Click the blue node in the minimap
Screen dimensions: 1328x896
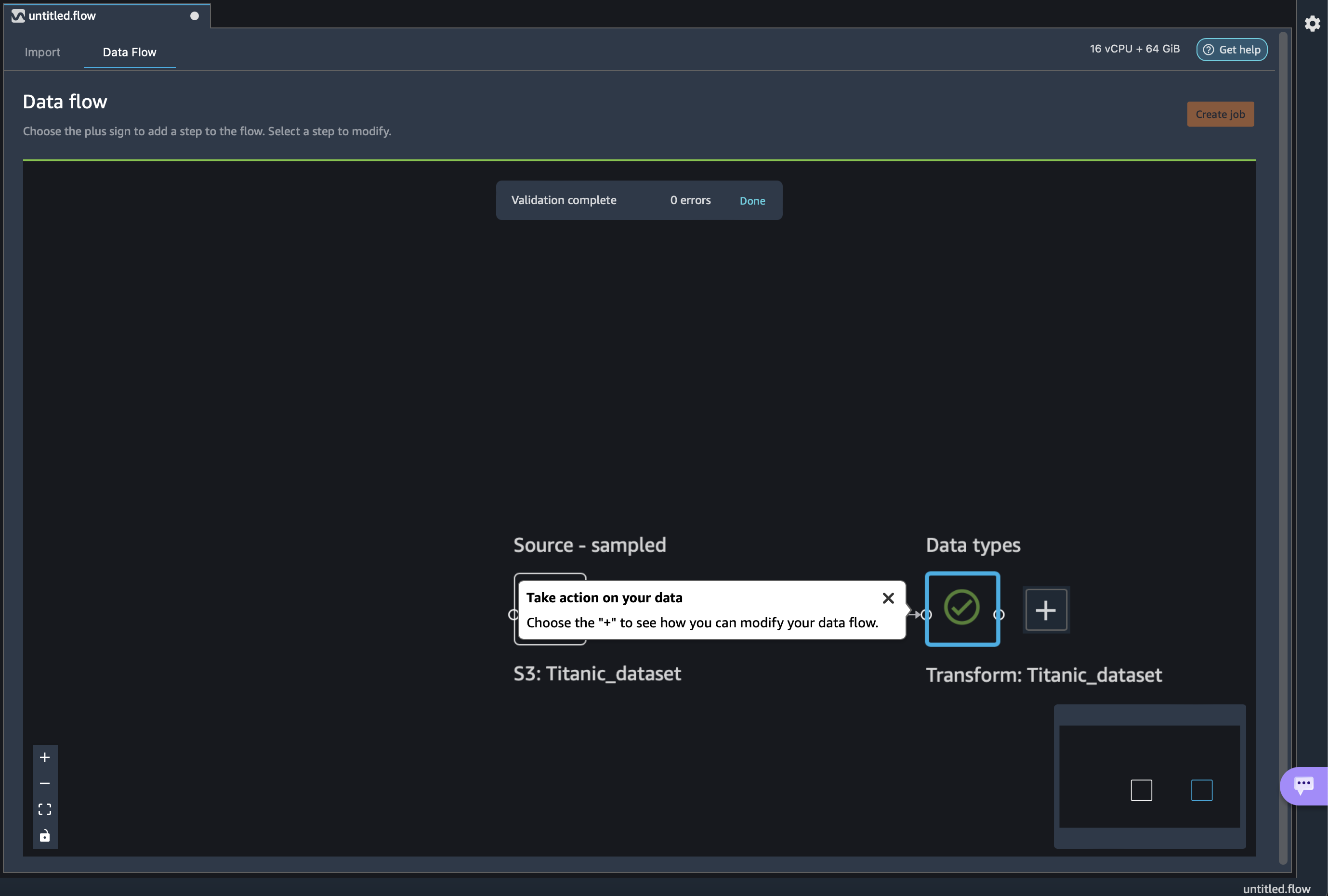(1202, 791)
